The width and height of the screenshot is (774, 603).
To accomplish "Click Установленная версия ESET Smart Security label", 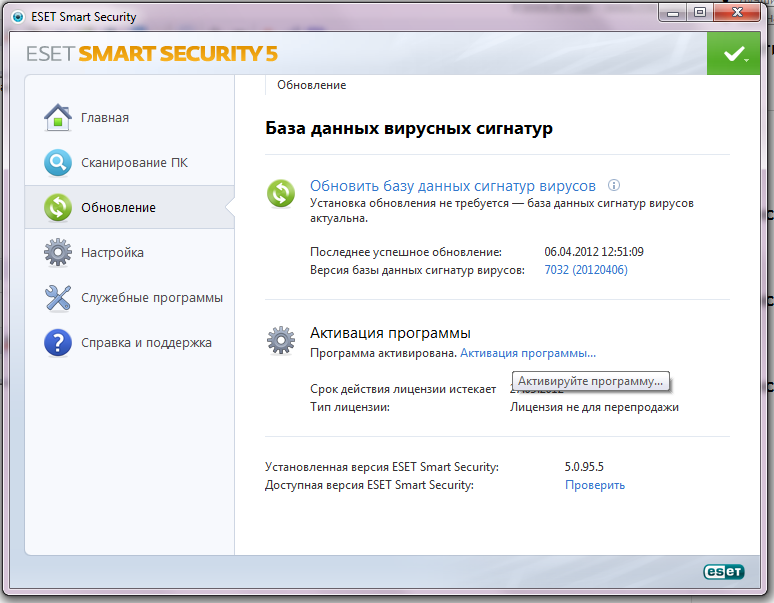I will [x=382, y=467].
